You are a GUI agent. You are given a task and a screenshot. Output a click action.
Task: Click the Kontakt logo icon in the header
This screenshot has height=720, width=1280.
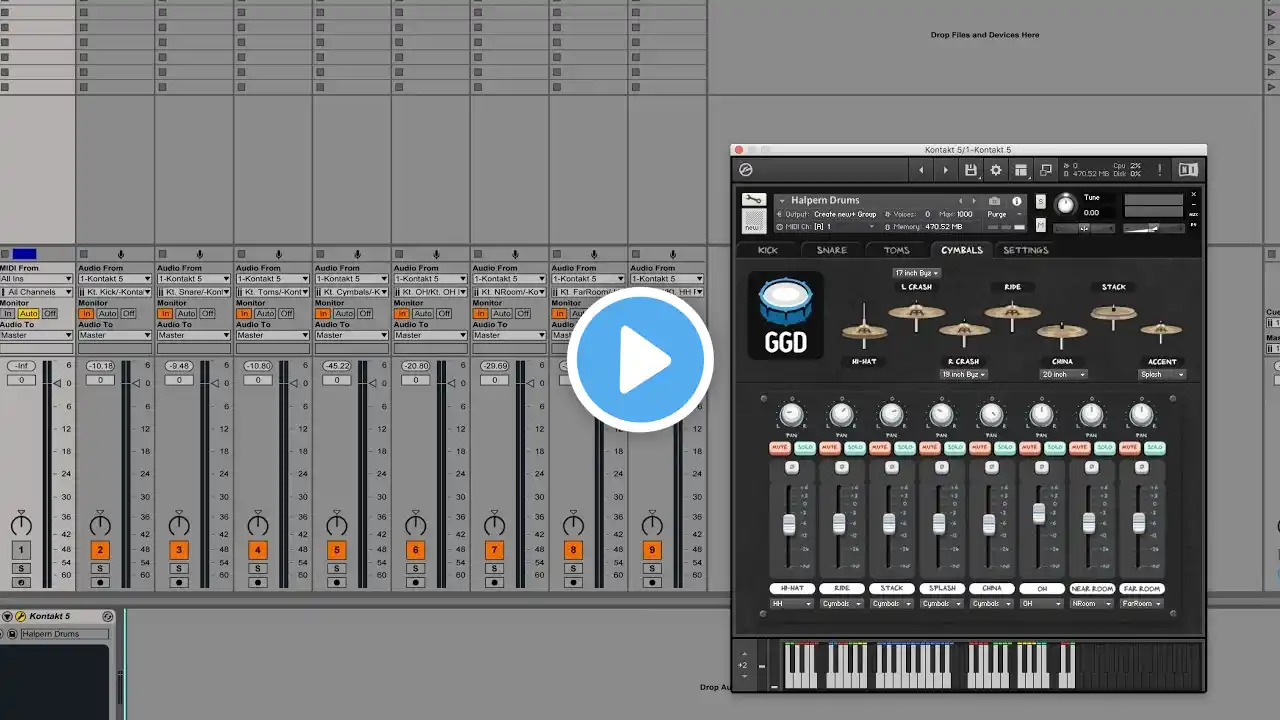coord(746,170)
